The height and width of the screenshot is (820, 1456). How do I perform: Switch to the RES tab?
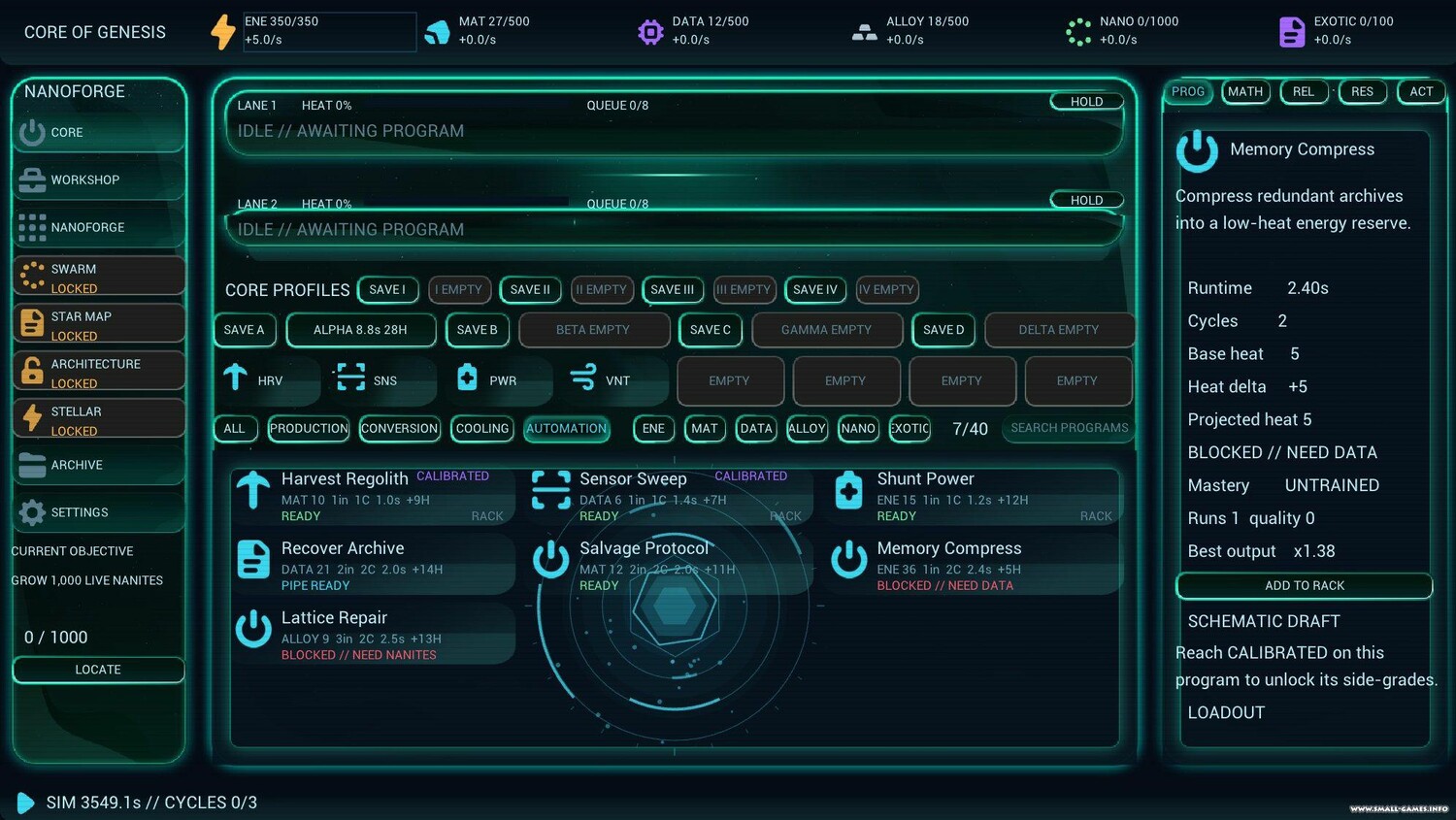point(1363,91)
